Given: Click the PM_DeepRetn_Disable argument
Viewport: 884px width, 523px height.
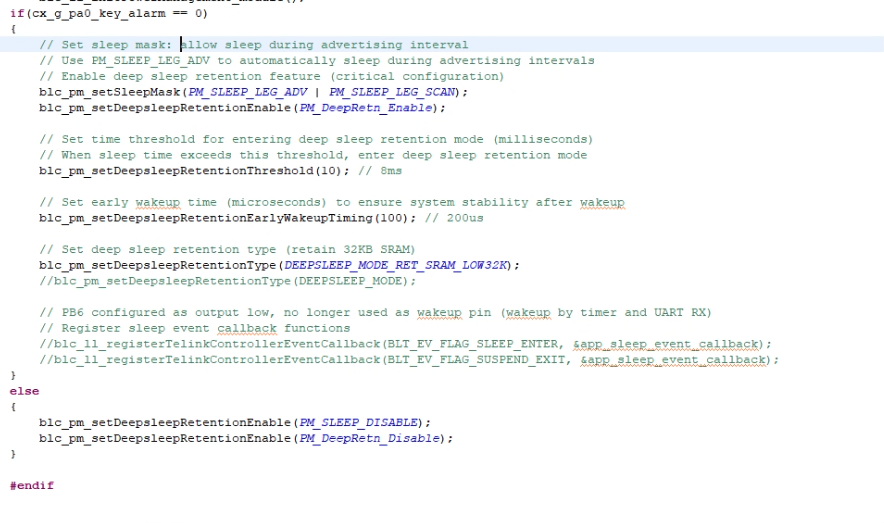Looking at the screenshot, I should click(369, 438).
